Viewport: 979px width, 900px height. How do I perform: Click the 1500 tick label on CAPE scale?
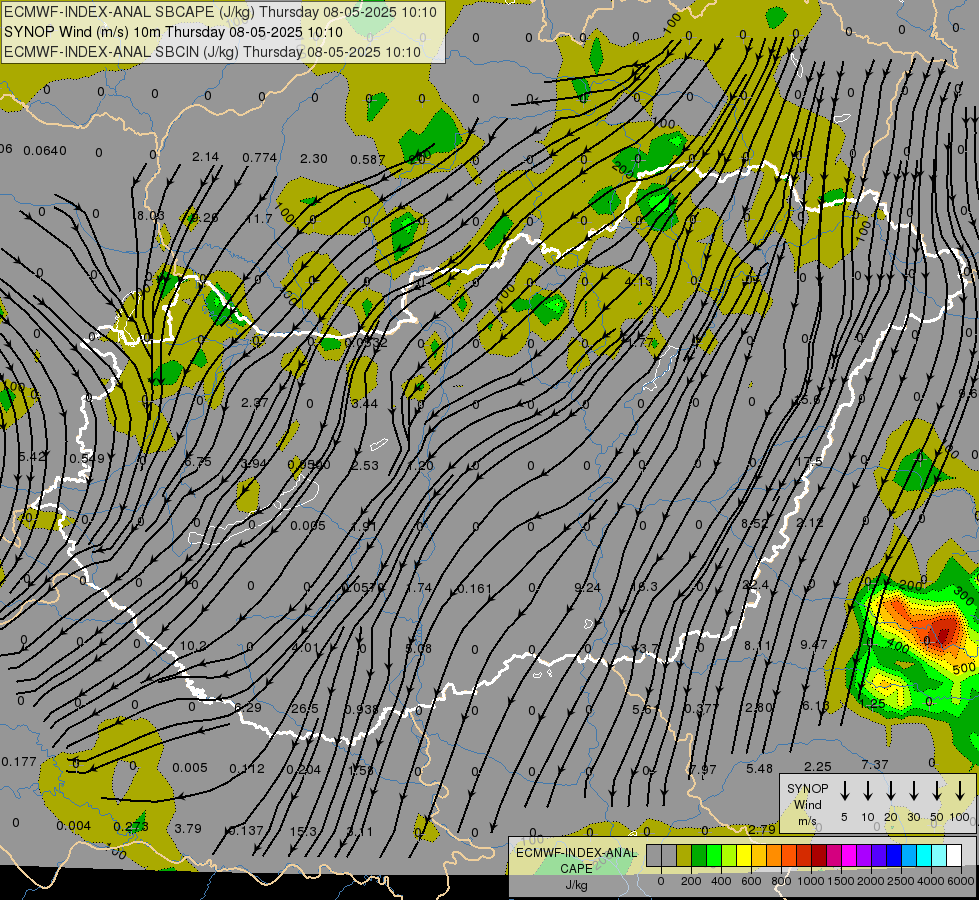[840, 881]
